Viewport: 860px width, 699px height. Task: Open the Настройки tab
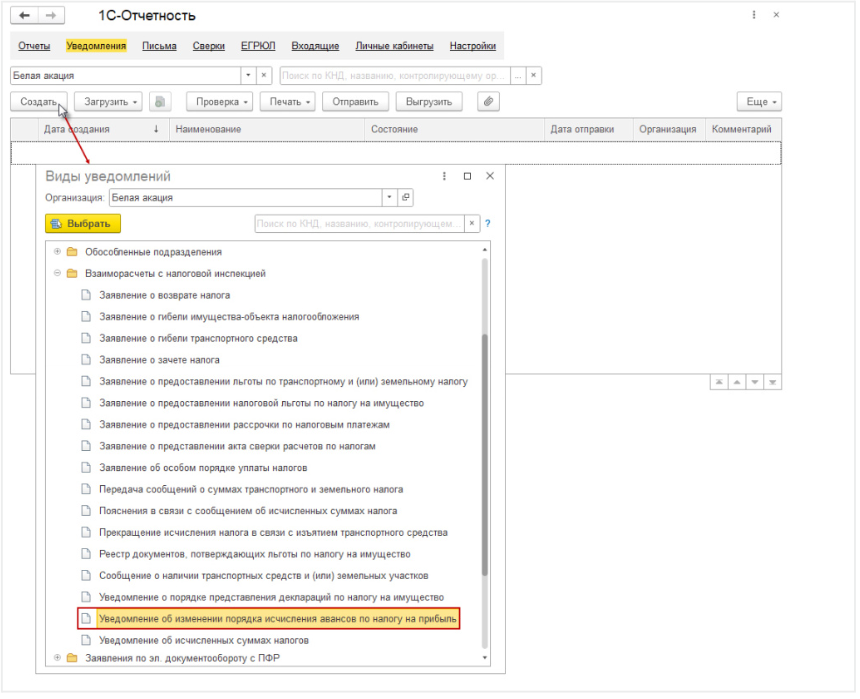tap(472, 46)
